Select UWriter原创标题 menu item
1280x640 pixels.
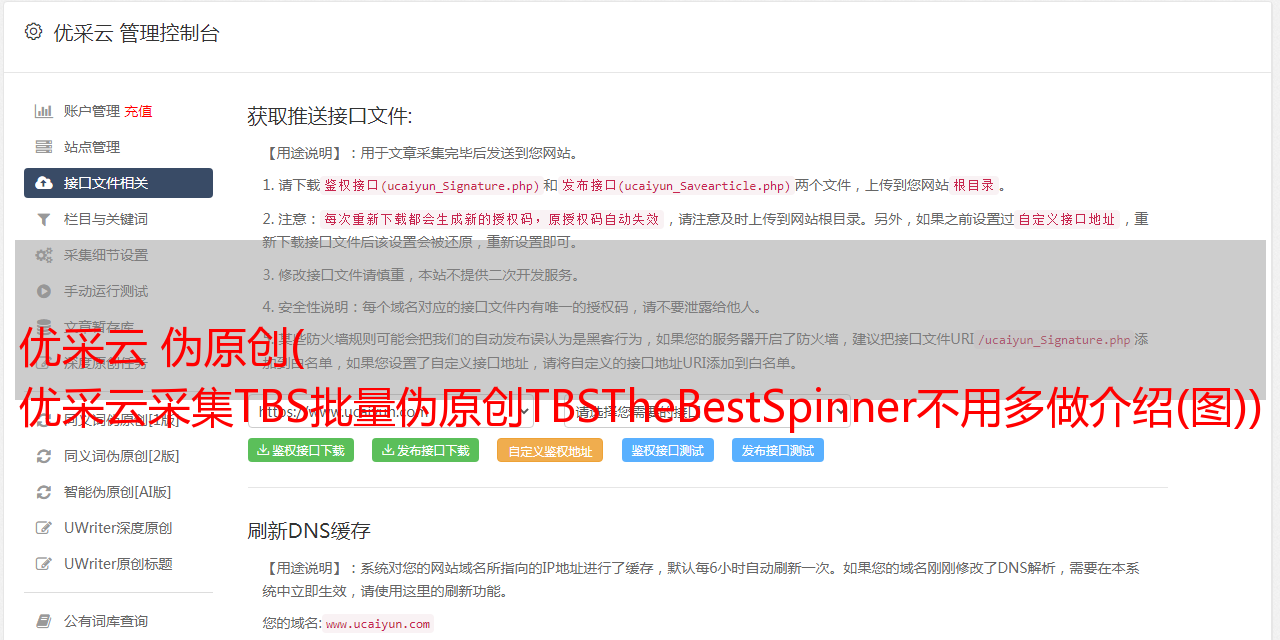tap(118, 564)
